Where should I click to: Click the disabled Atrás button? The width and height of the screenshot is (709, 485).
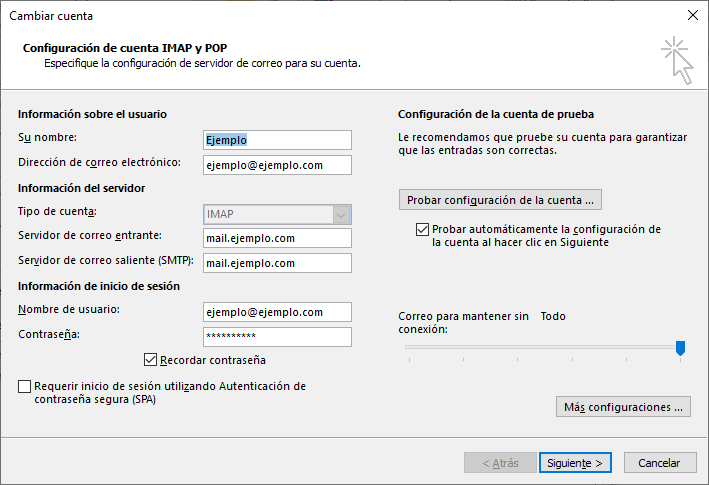(x=500, y=463)
